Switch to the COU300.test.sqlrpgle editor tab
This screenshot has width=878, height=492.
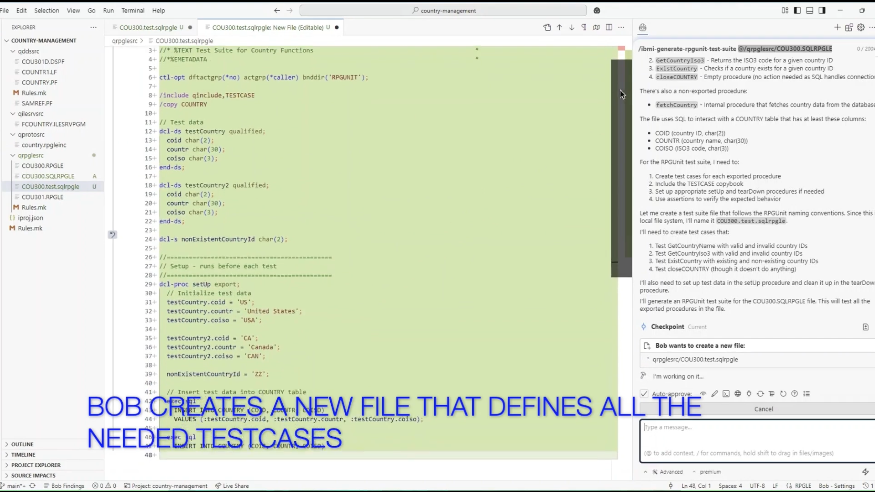(150, 27)
